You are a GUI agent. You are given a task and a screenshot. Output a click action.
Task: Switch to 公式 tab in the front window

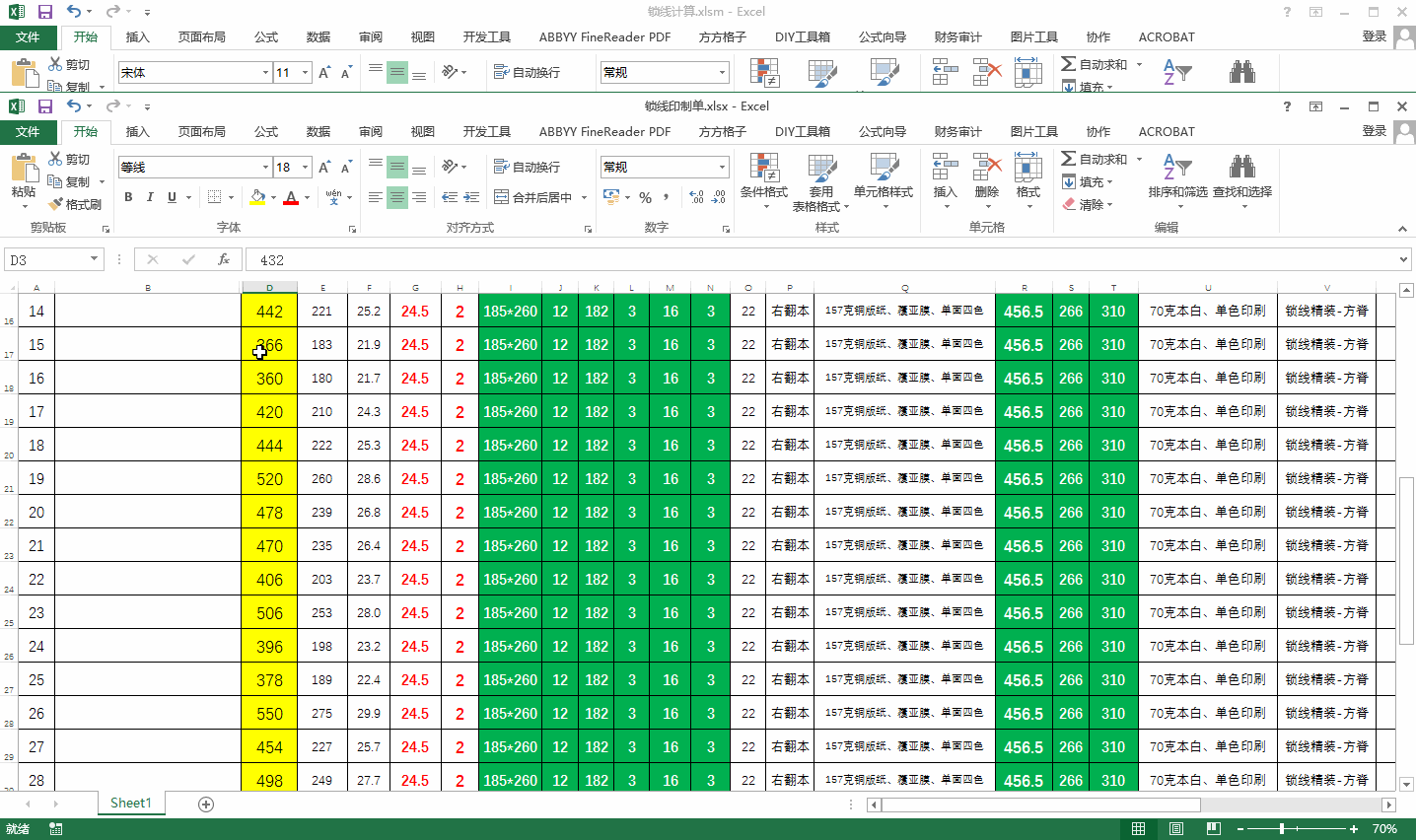pyautogui.click(x=266, y=131)
